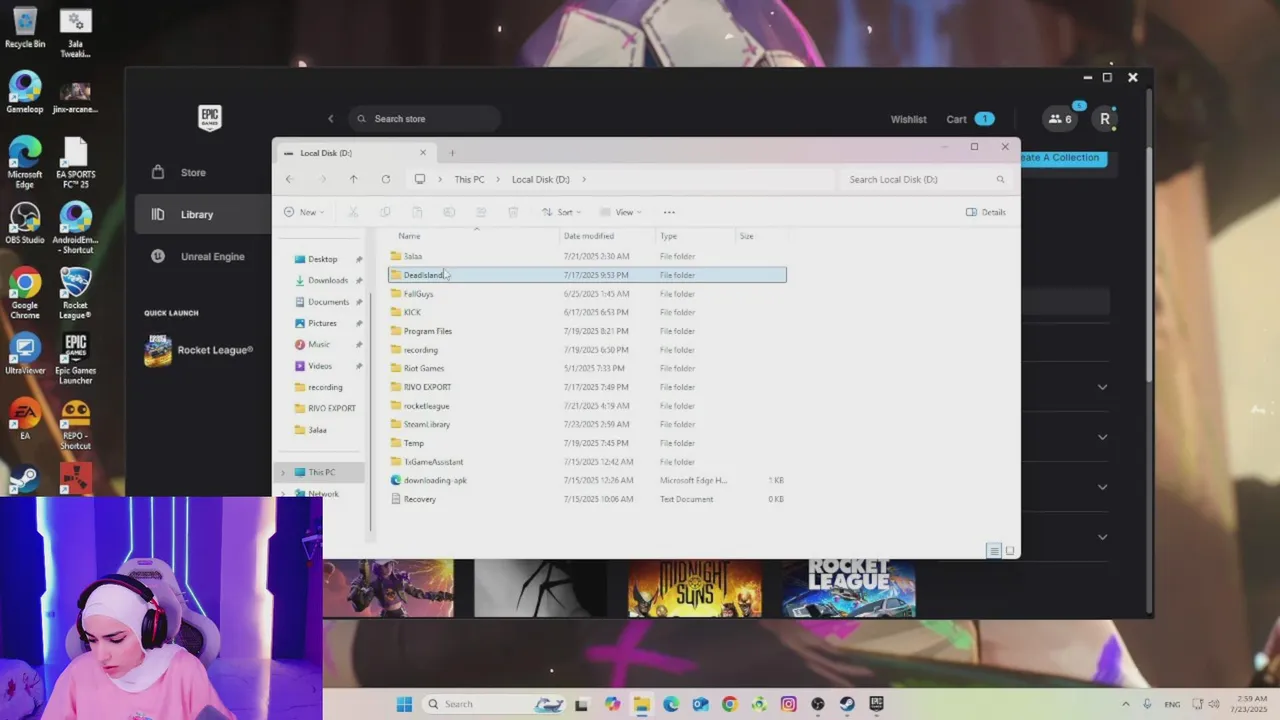
Task: Open Store in Epic Games sidebar
Action: pyautogui.click(x=193, y=173)
